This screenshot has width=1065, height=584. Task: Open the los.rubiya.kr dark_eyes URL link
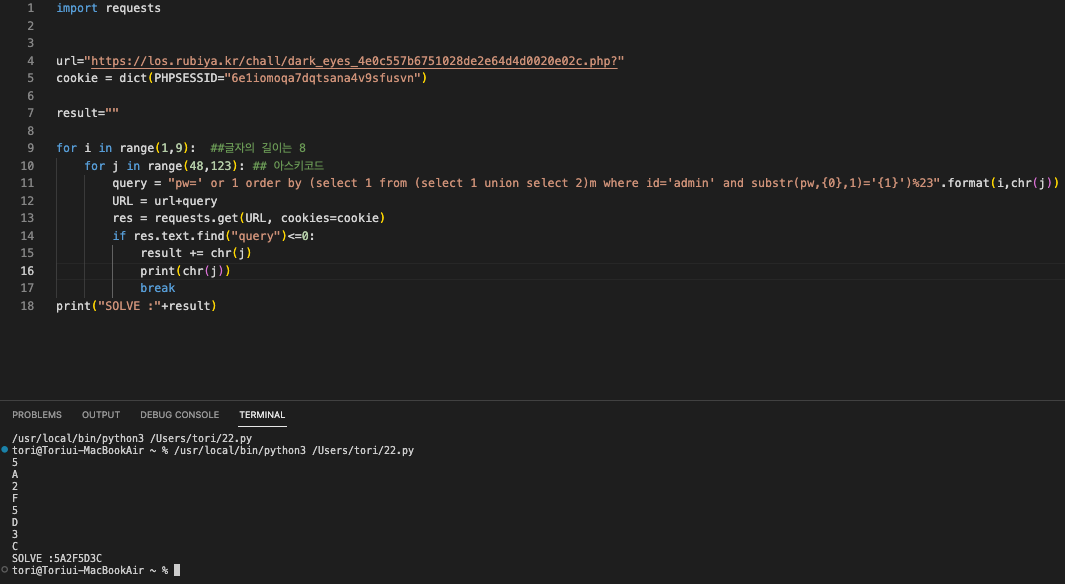click(x=355, y=61)
